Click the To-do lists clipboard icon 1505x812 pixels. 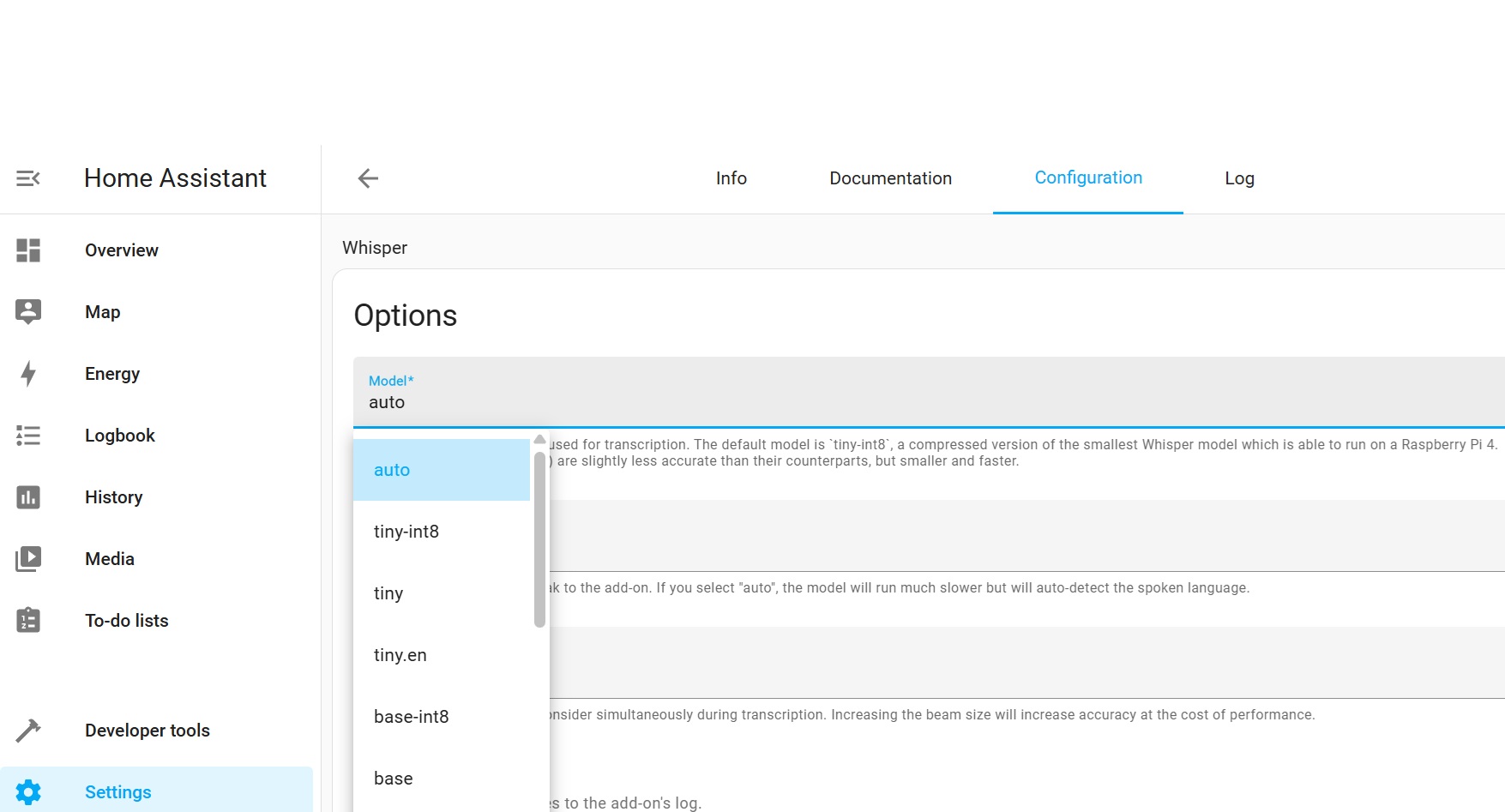tap(28, 620)
